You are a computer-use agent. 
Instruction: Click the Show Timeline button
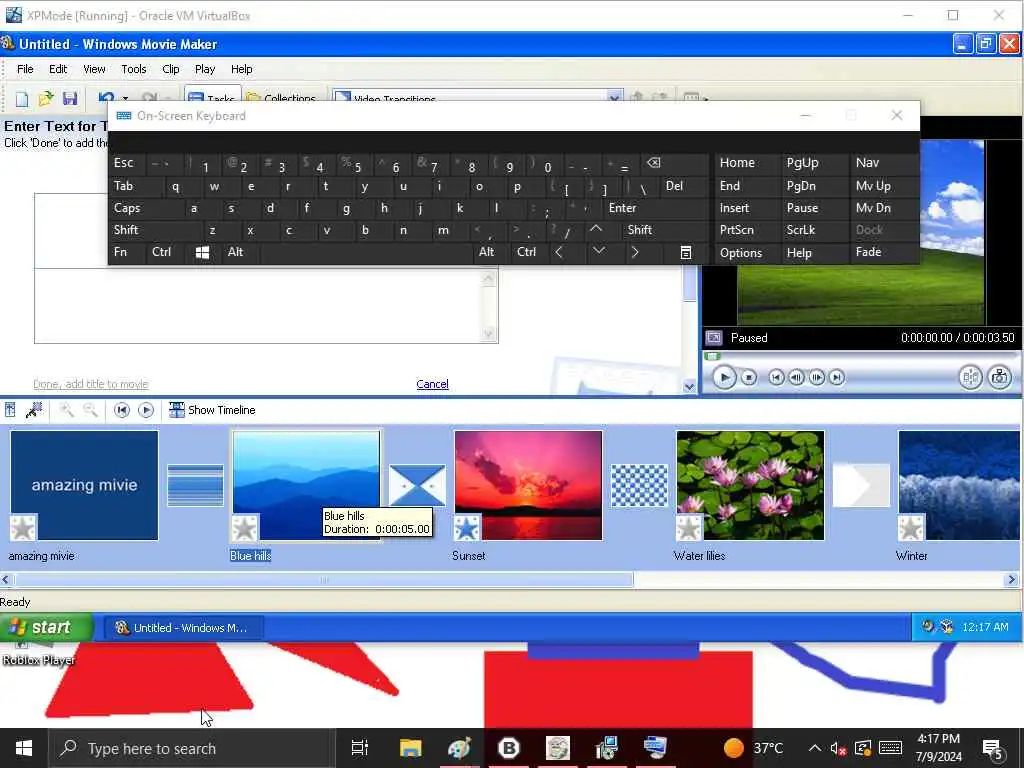(212, 410)
